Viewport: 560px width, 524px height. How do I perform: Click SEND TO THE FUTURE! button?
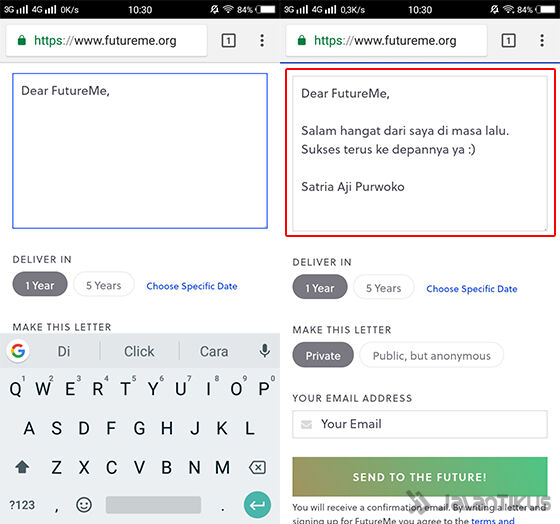pyautogui.click(x=420, y=477)
